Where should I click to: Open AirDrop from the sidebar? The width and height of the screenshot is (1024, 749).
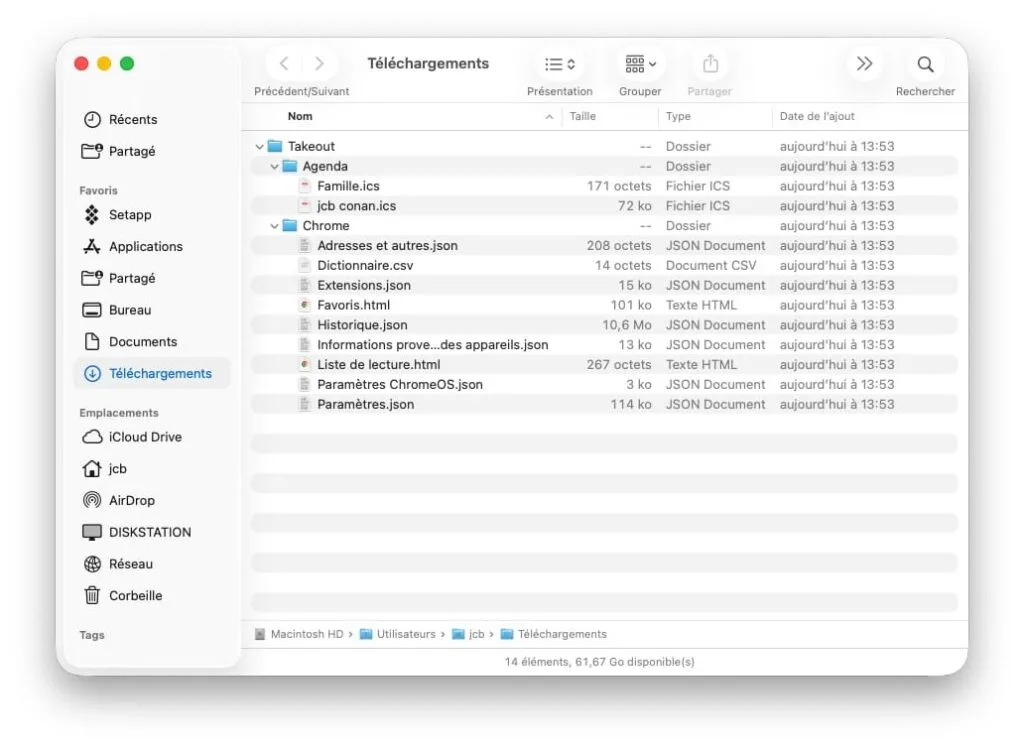(x=131, y=500)
